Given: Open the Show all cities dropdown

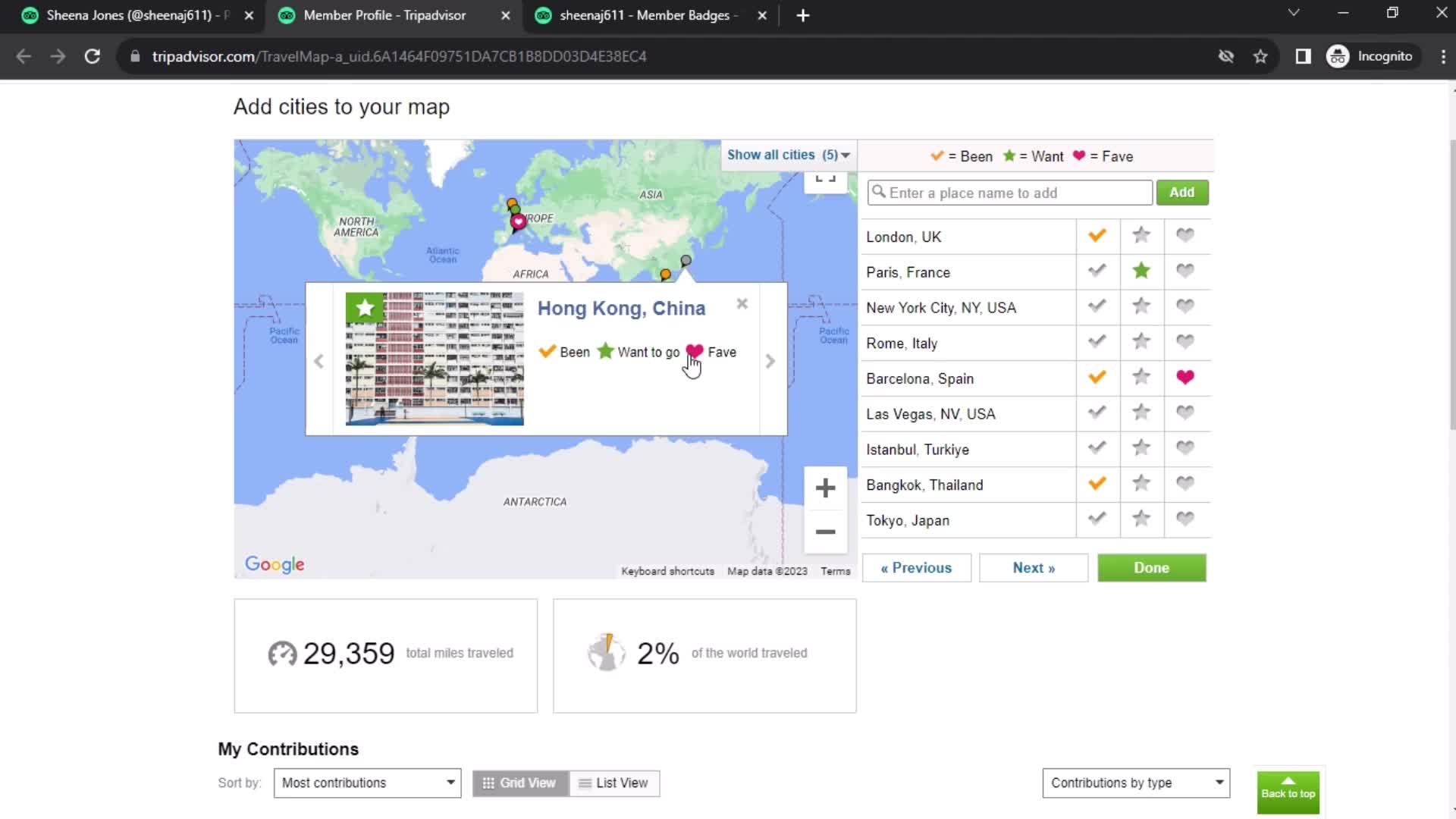Looking at the screenshot, I should tap(787, 155).
